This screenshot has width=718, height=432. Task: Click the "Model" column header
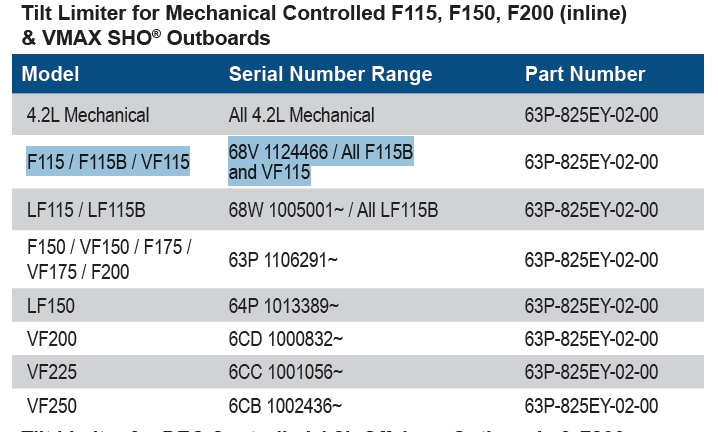coord(50,74)
